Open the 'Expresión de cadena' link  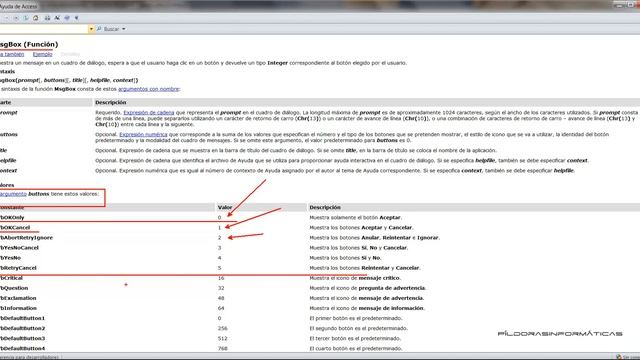tap(149, 113)
